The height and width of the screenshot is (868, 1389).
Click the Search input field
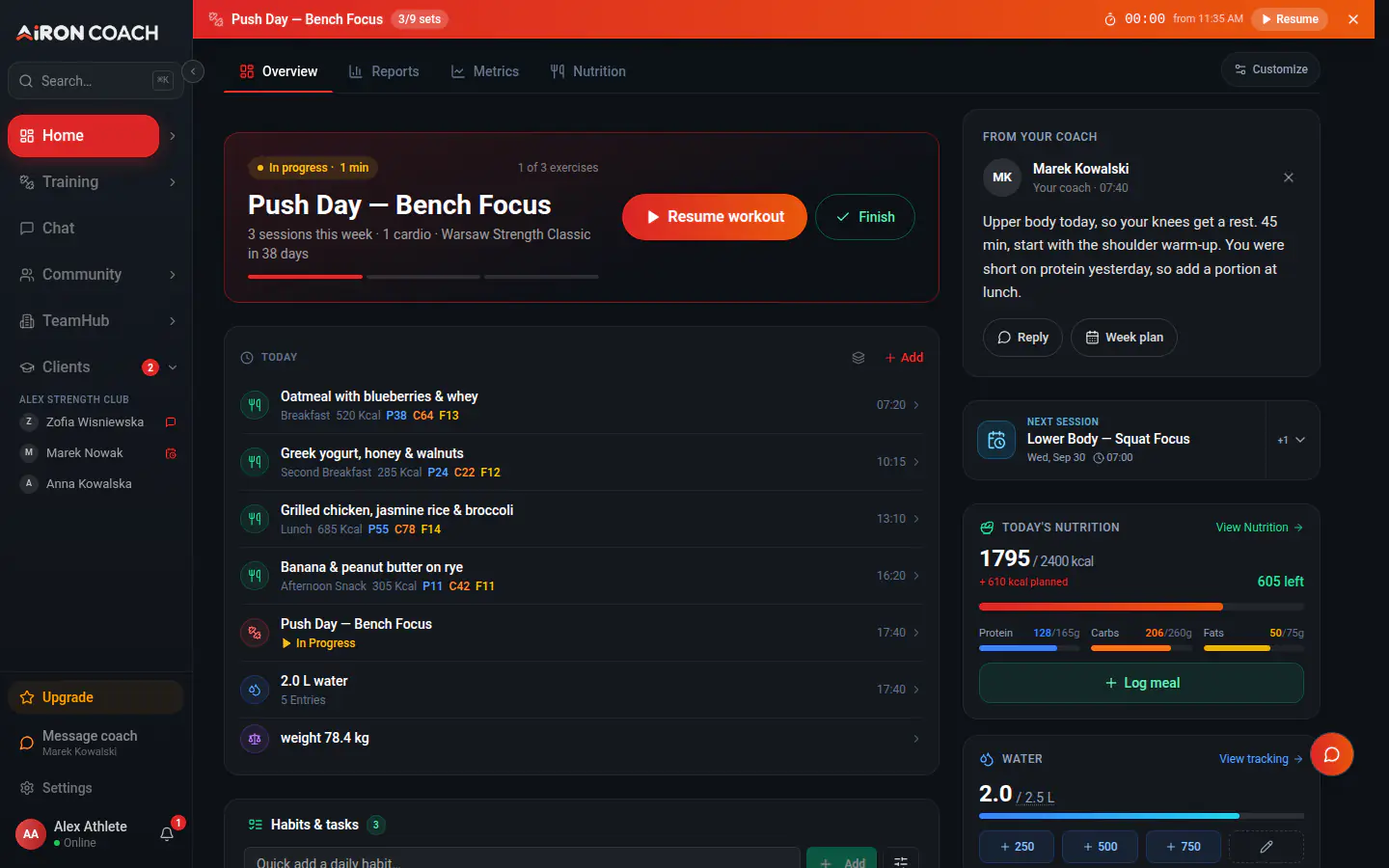point(95,81)
